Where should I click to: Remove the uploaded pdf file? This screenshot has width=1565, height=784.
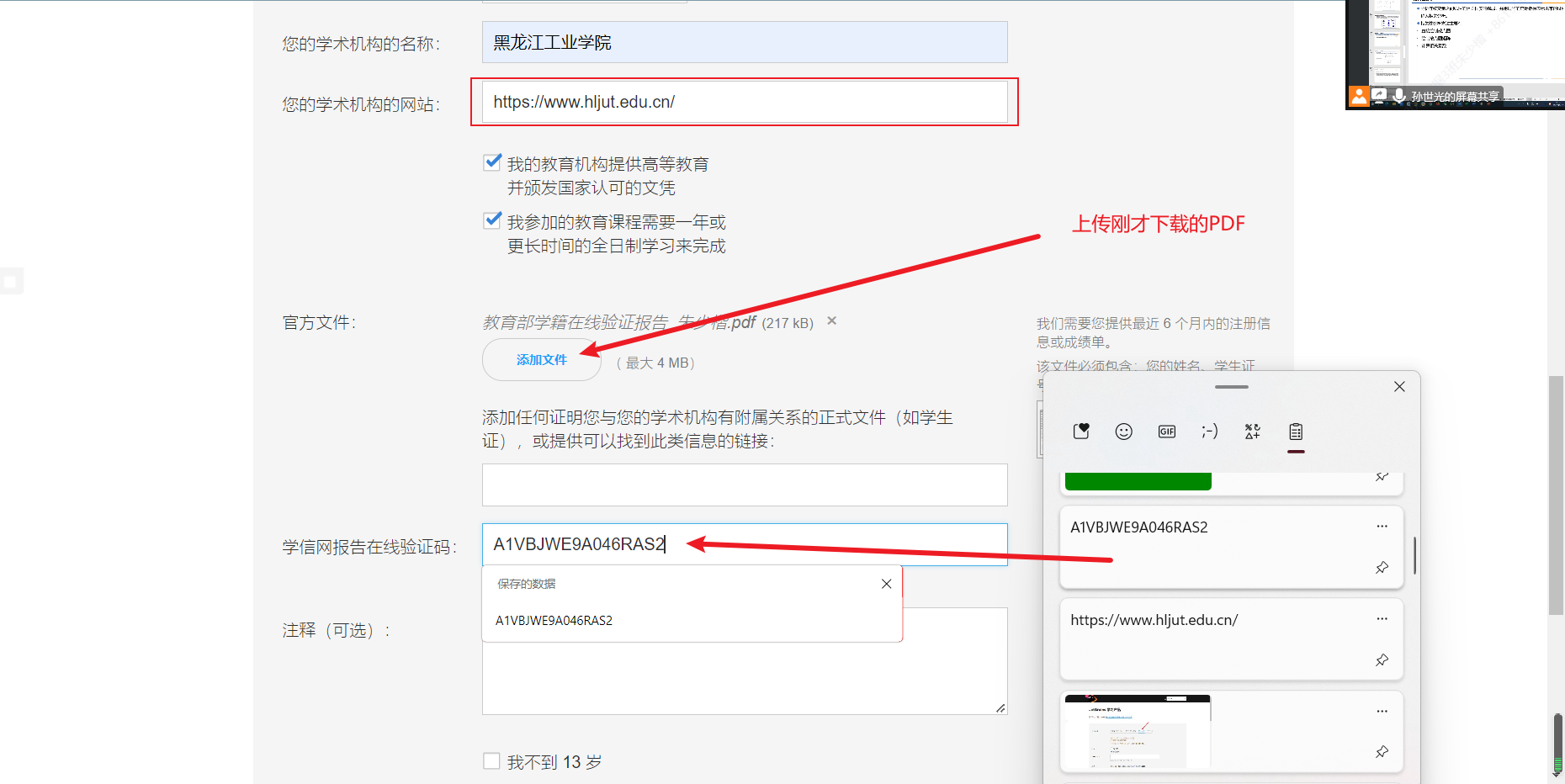pyautogui.click(x=831, y=320)
